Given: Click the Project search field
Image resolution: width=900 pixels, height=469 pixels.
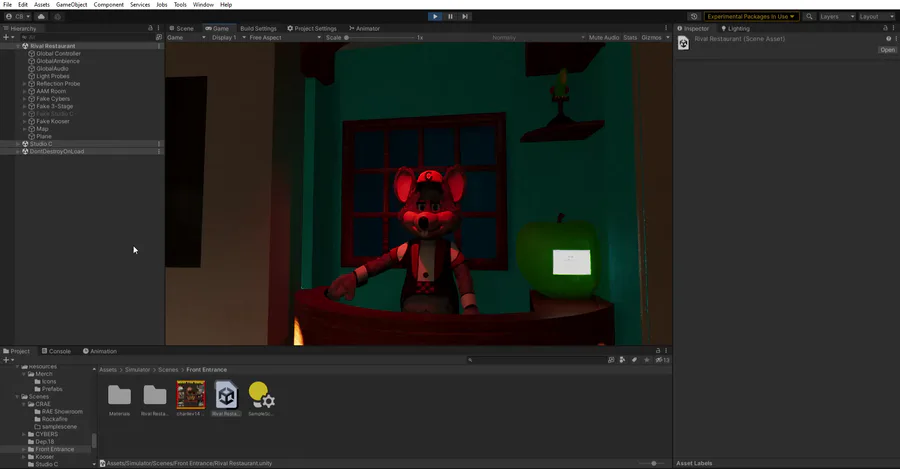Looking at the screenshot, I should pyautogui.click(x=536, y=360).
